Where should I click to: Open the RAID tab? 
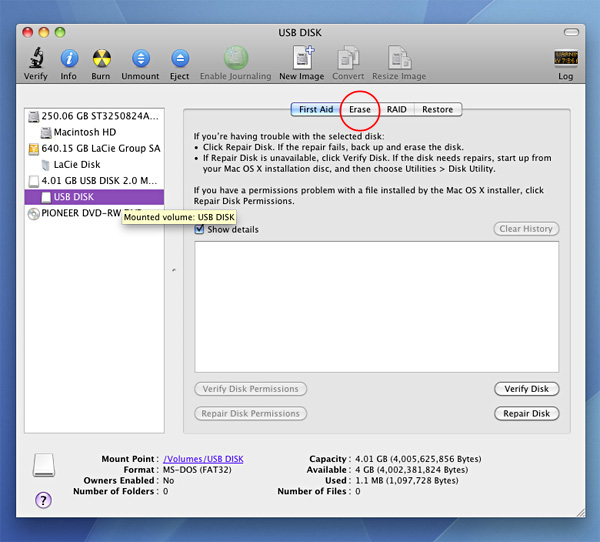(x=396, y=109)
